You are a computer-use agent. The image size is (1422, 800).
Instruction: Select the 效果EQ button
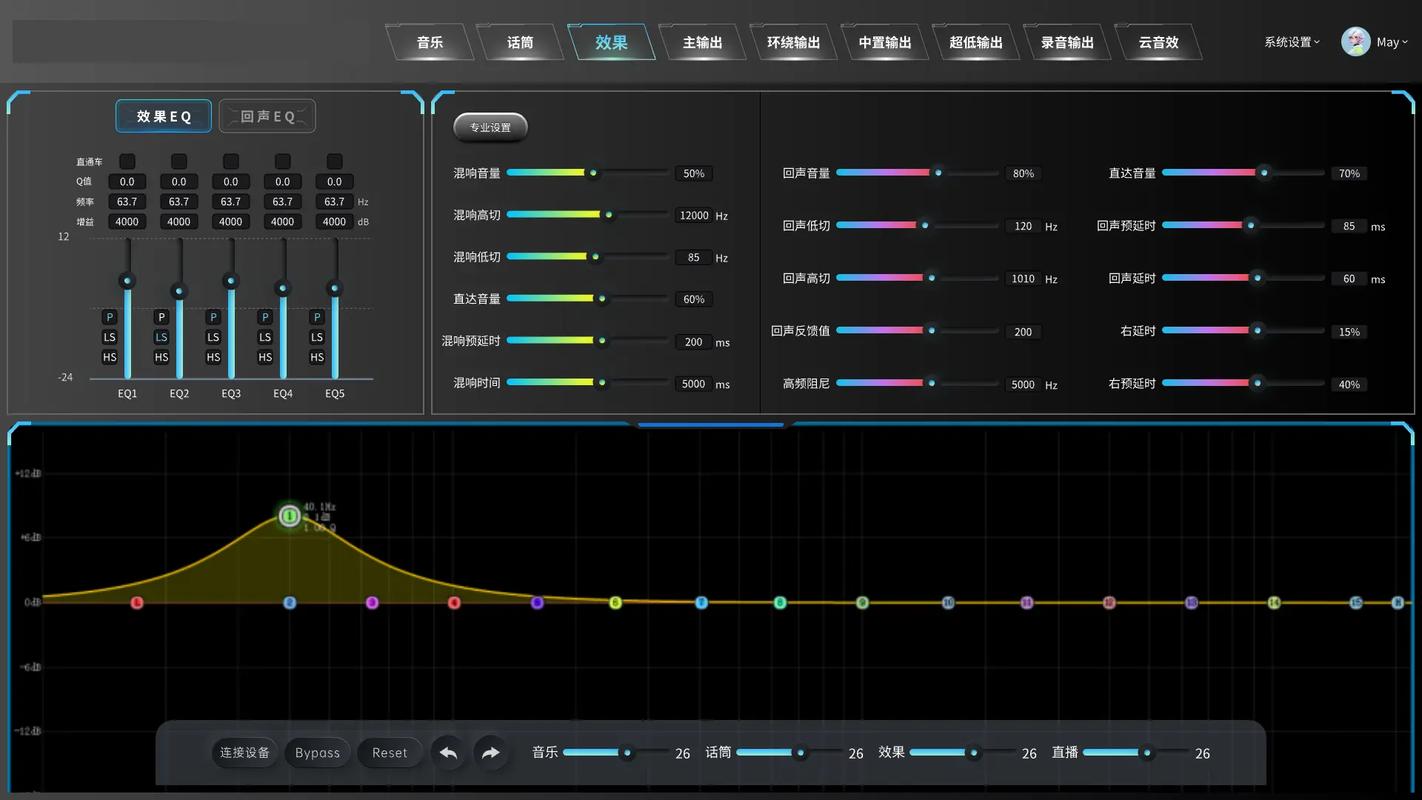(x=163, y=116)
